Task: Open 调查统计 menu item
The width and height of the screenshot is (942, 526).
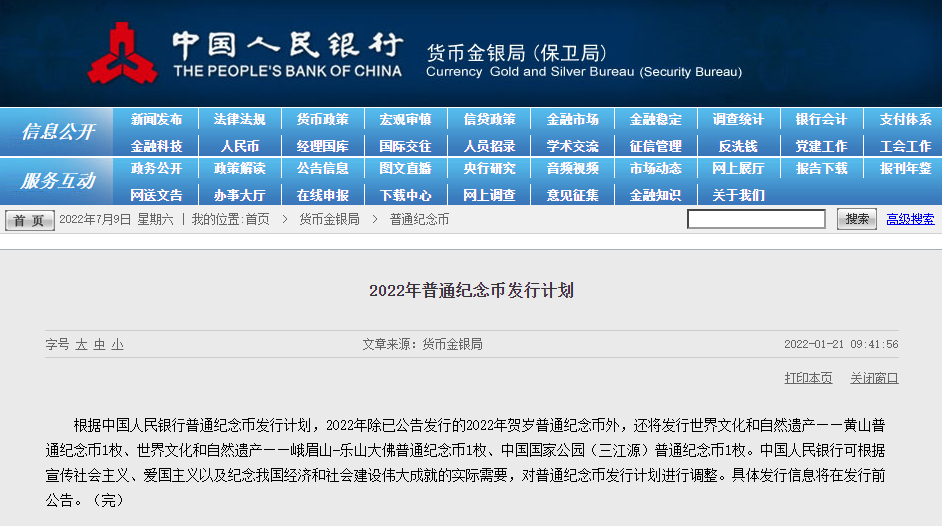Action: pos(738,119)
